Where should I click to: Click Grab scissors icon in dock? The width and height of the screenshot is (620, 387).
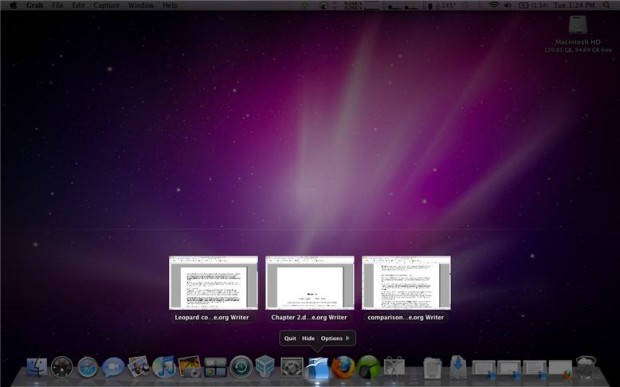(394, 366)
